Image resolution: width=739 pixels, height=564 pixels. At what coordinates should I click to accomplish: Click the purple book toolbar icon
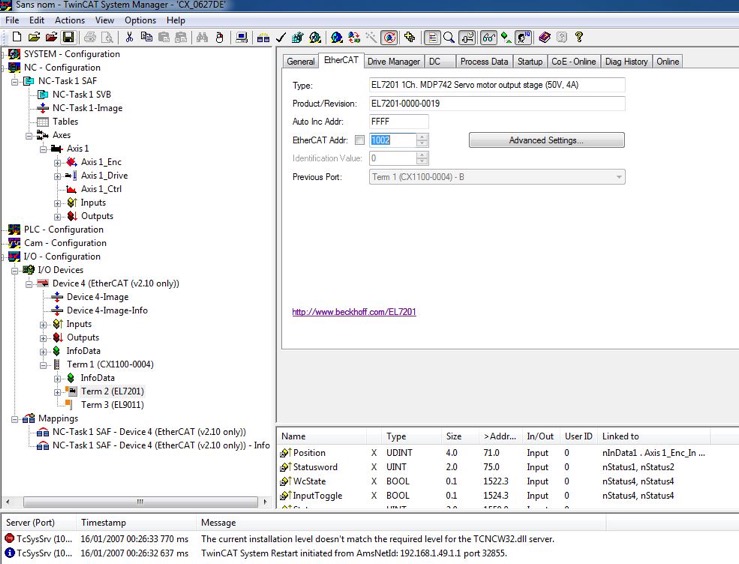[544, 38]
